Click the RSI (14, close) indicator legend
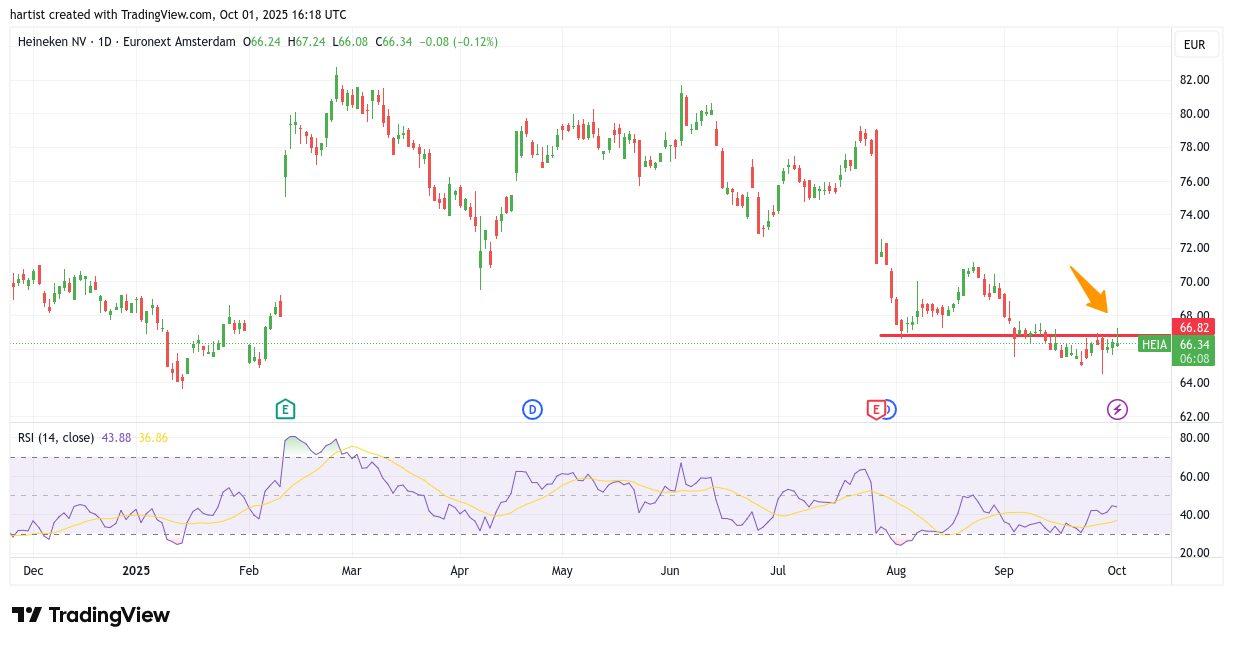The image size is (1233, 645). click(x=56, y=437)
